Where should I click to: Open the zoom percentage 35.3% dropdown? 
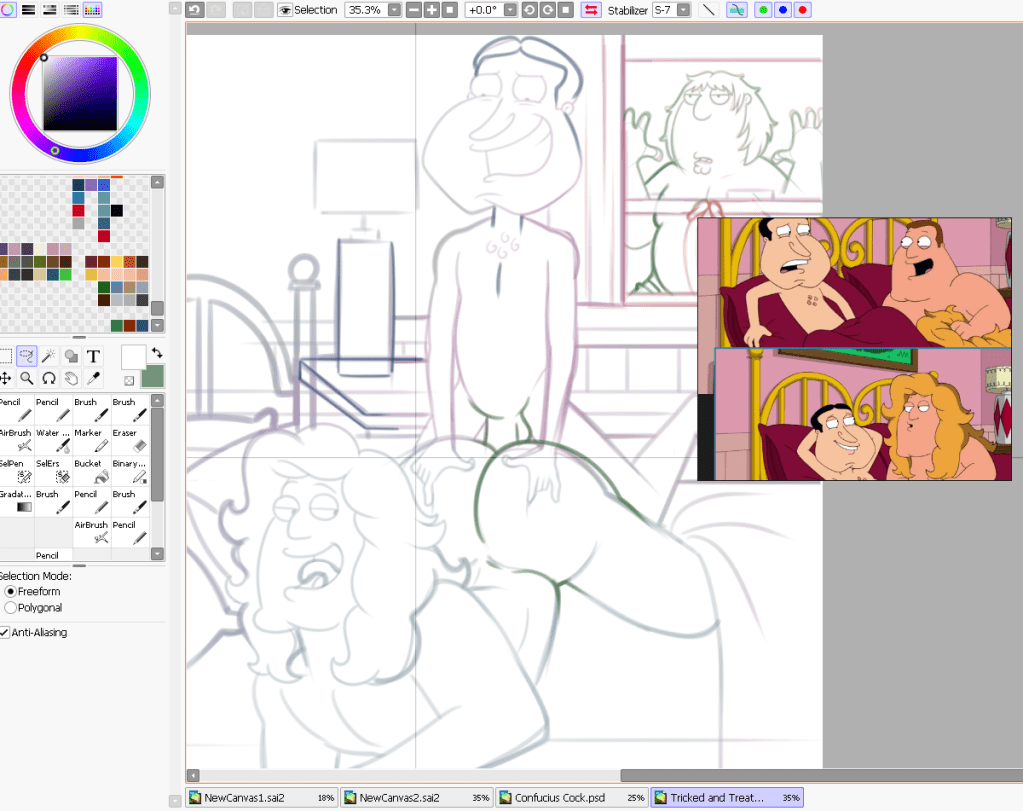(x=394, y=9)
